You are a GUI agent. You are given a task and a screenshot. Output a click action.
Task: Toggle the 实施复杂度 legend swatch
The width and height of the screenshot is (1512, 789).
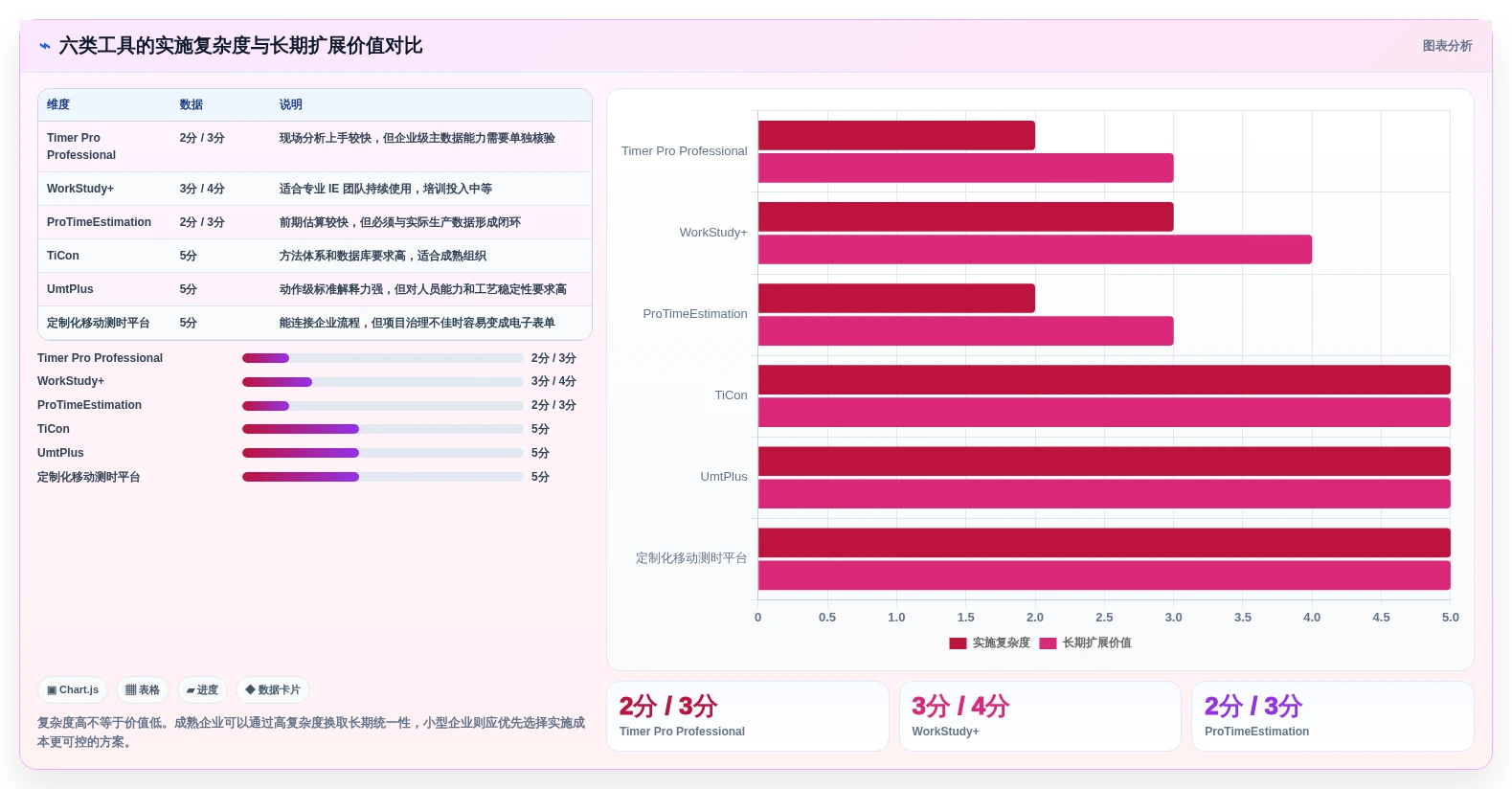(958, 643)
